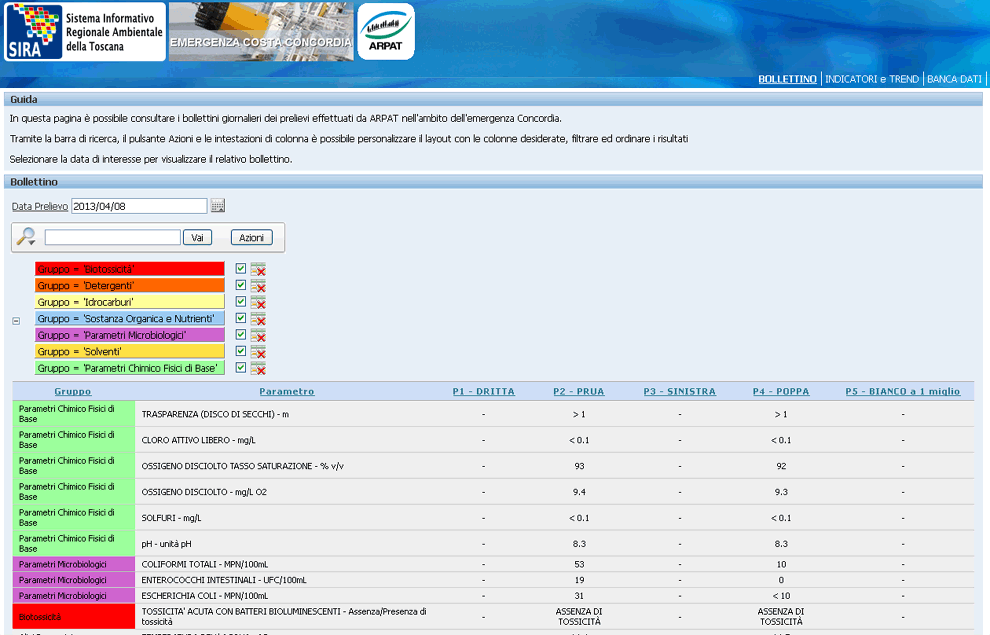Switch to the INDICATORI e TREND tab
This screenshot has width=990, height=635.
pos(871,79)
